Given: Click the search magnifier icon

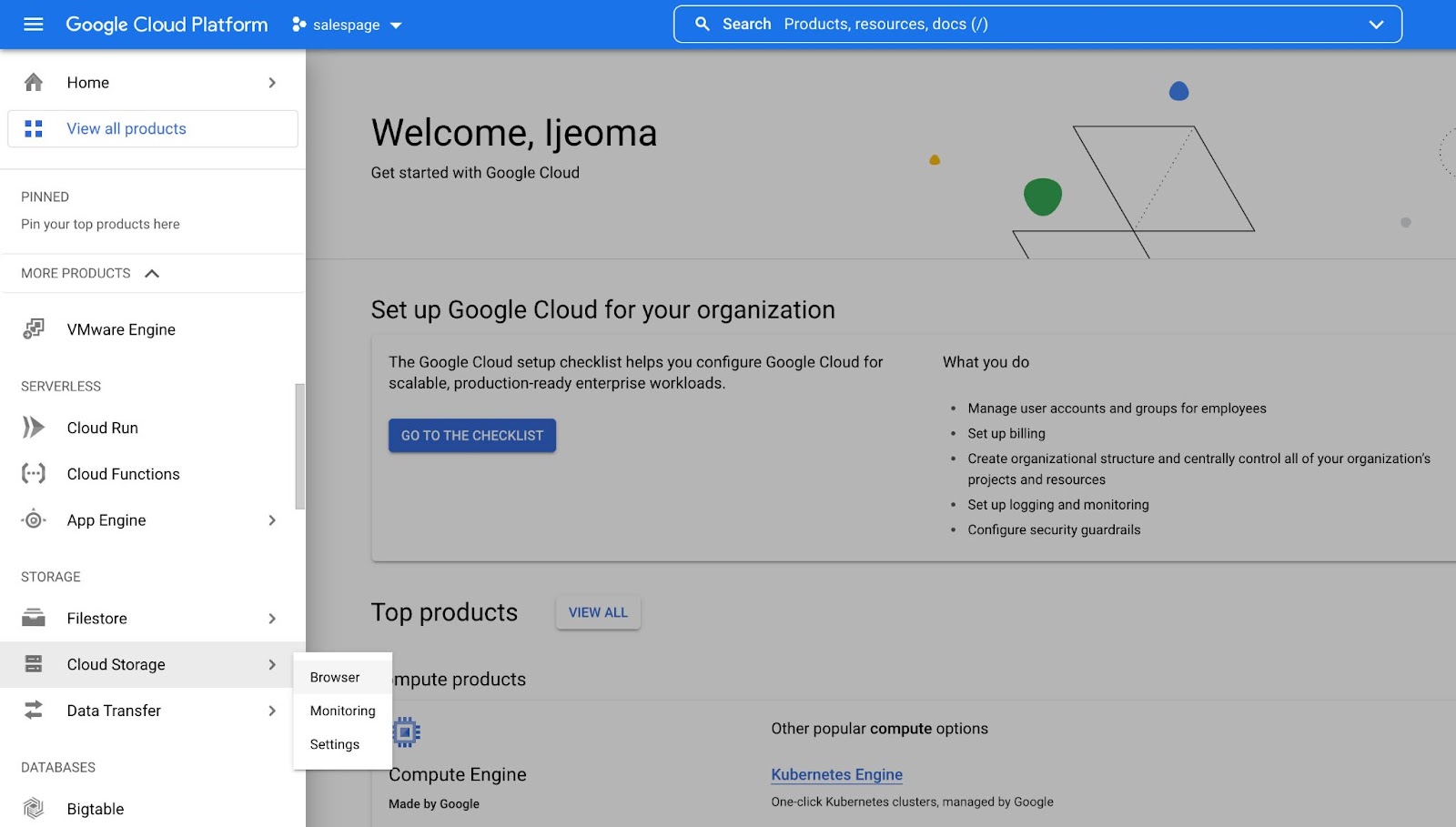Looking at the screenshot, I should pos(703,25).
